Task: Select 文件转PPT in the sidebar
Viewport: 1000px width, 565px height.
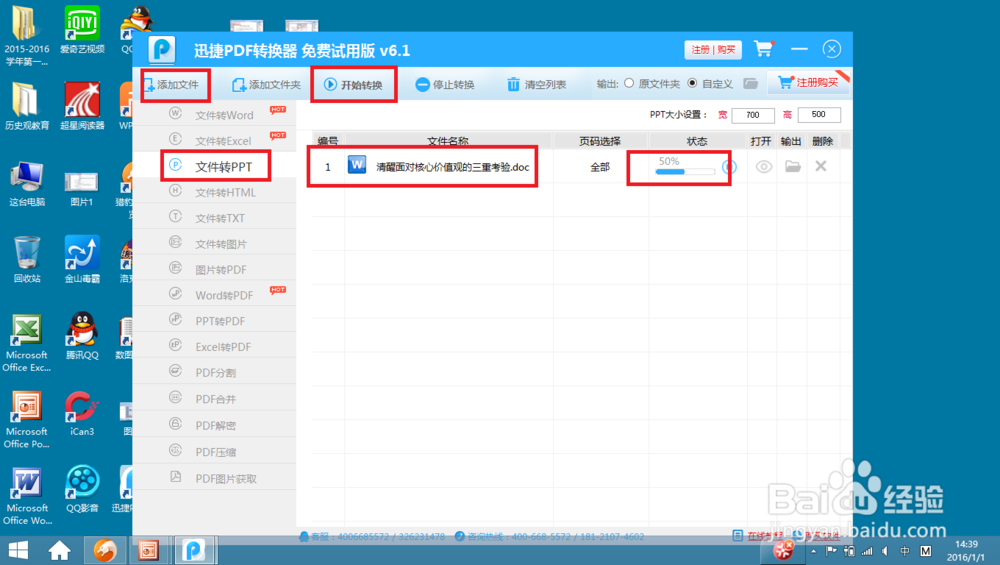Action: (x=215, y=166)
